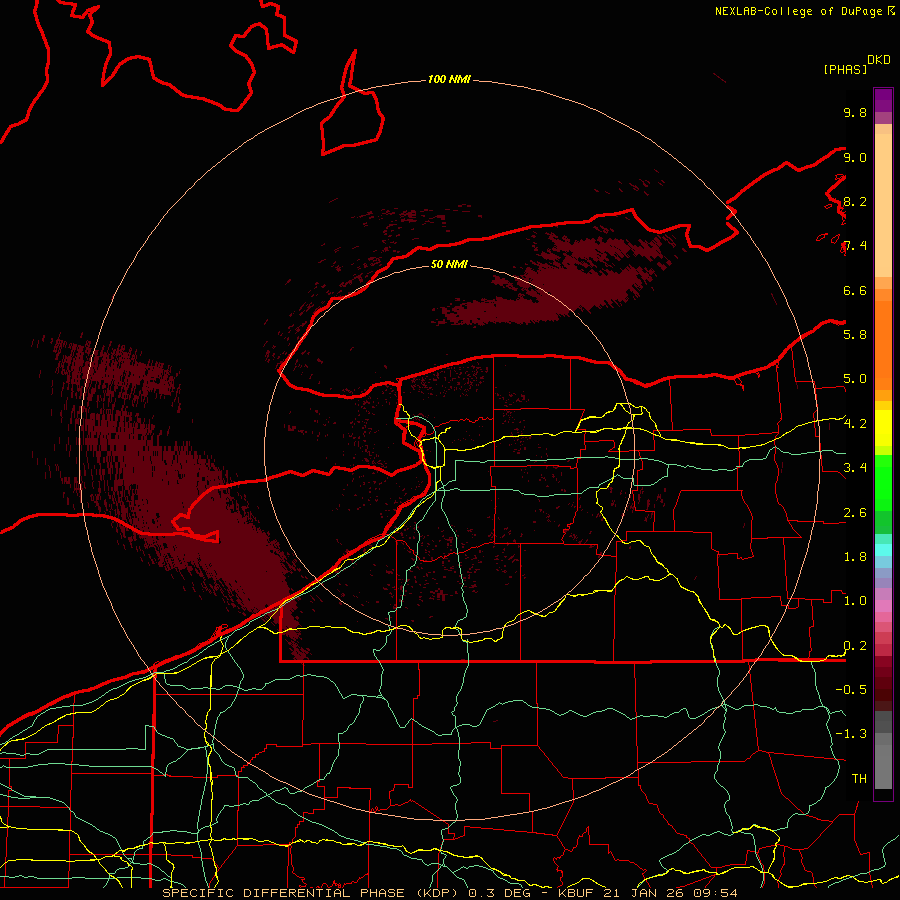The image size is (900, 900).
Task: Click the TH threshold label on color scale
Action: click(859, 778)
